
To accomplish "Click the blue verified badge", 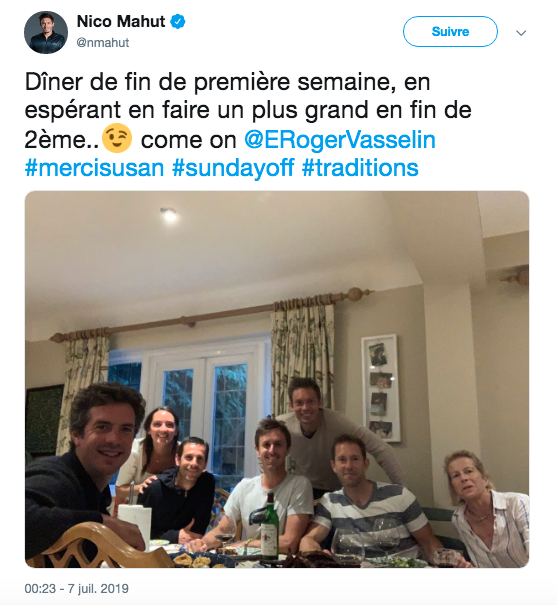I will 178,22.
